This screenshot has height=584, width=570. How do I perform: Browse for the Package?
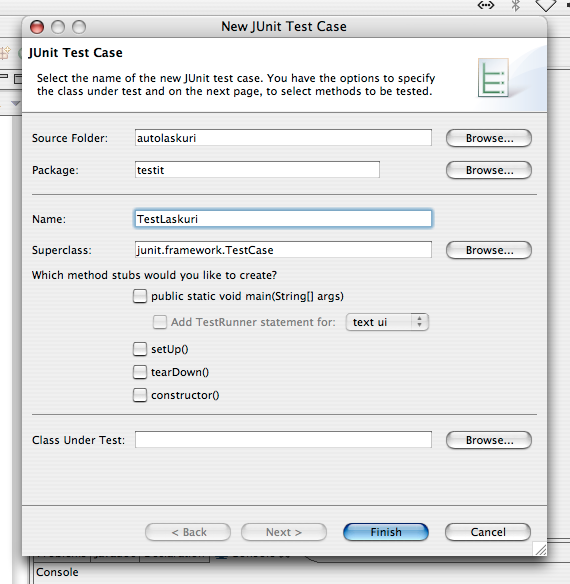pyautogui.click(x=489, y=170)
